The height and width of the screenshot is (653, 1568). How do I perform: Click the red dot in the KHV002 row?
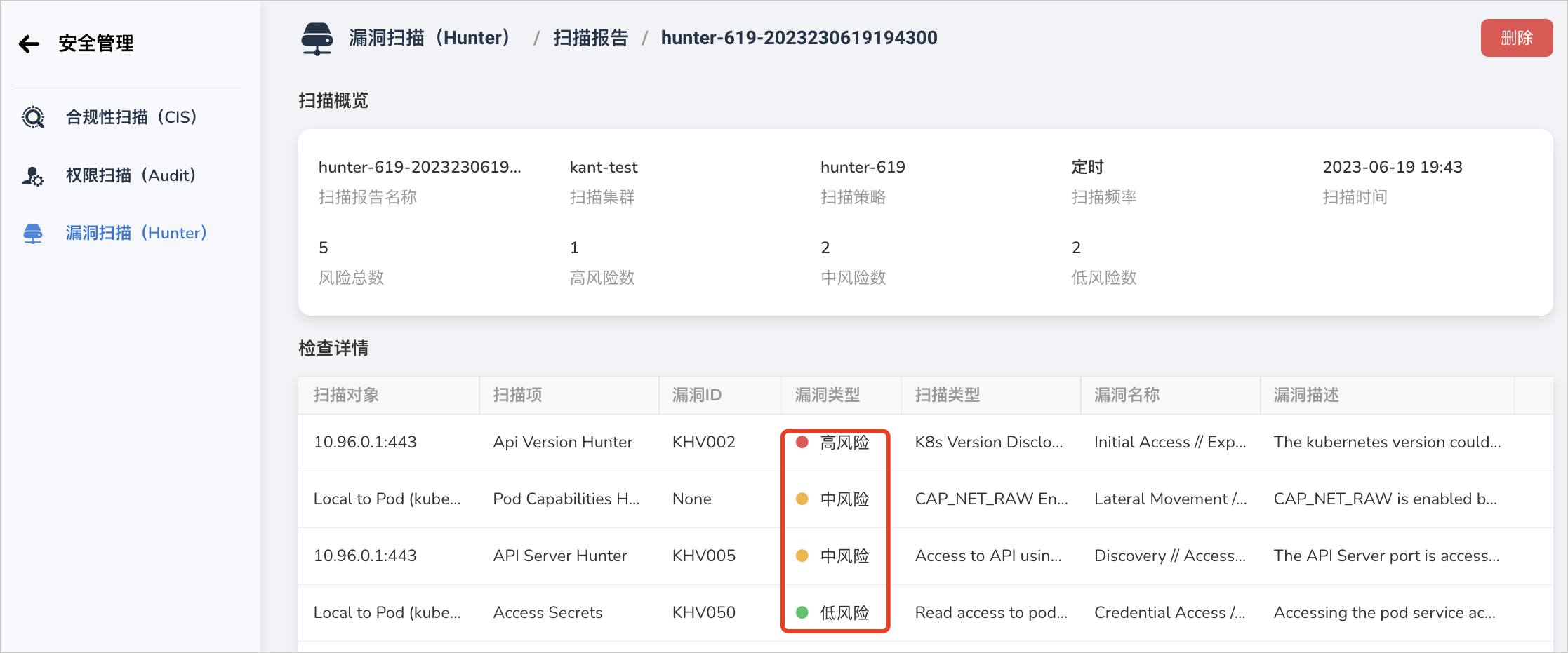(802, 442)
